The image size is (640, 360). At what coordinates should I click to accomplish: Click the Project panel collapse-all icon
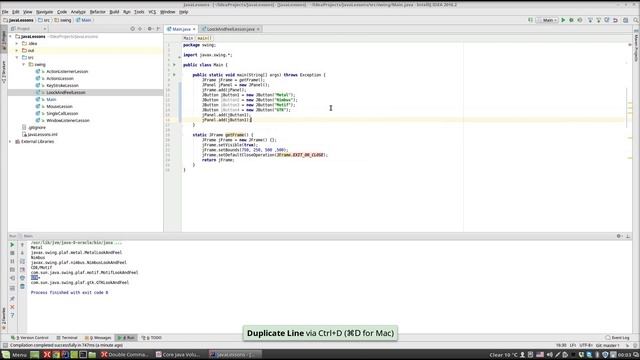click(140, 29)
